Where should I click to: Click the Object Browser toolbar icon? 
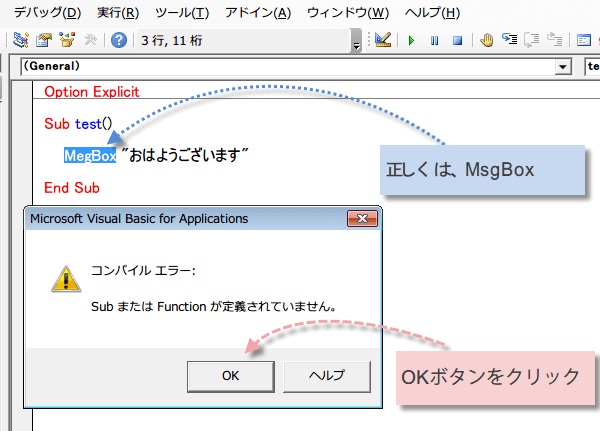pyautogui.click(x=67, y=40)
